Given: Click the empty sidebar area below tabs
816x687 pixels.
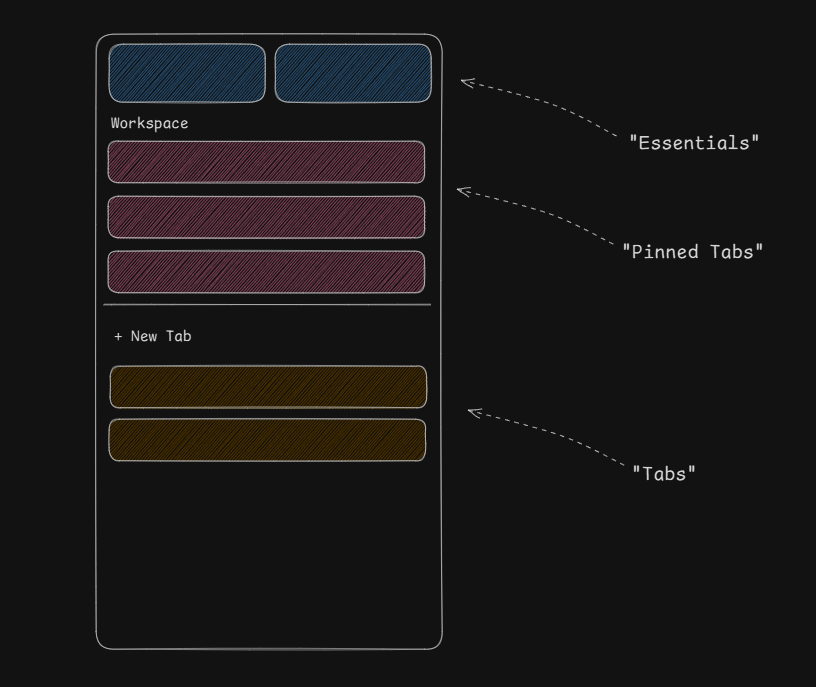Looking at the screenshot, I should click(x=269, y=554).
